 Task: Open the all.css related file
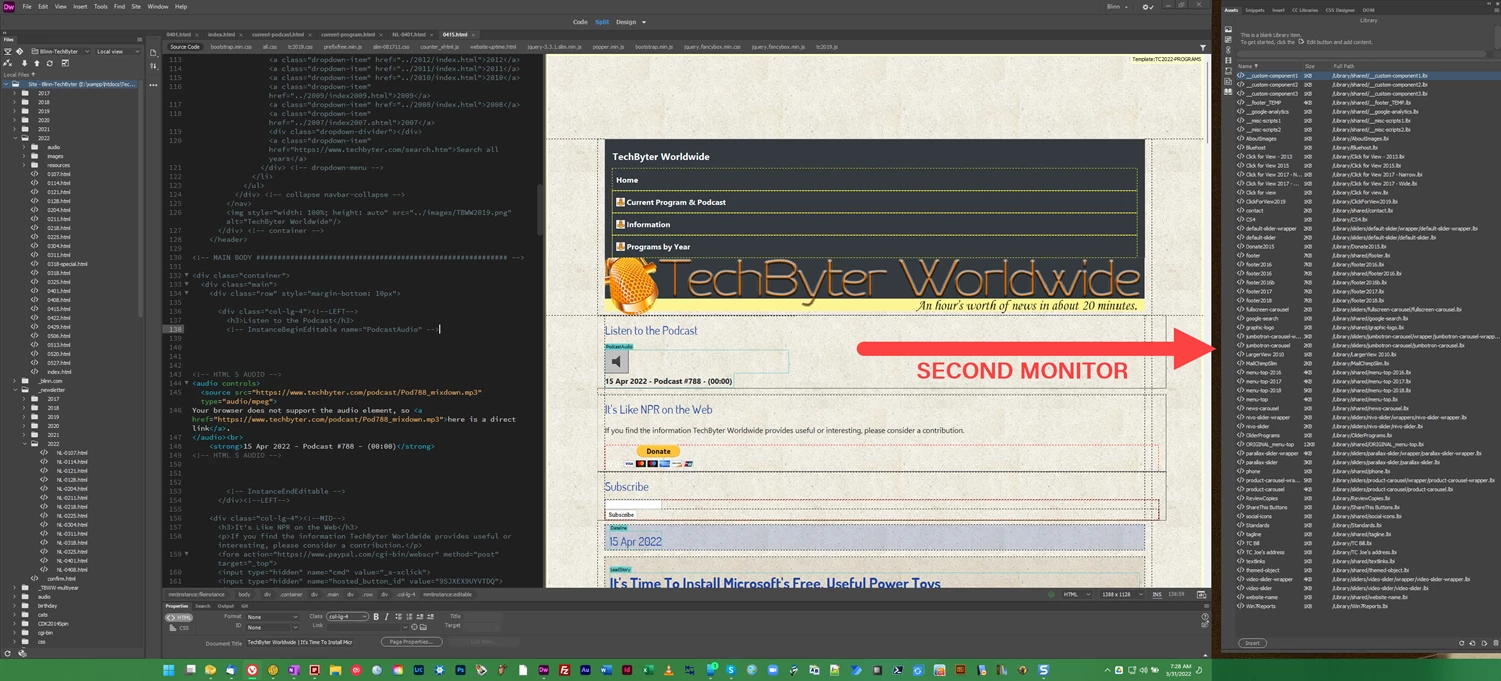tap(270, 47)
